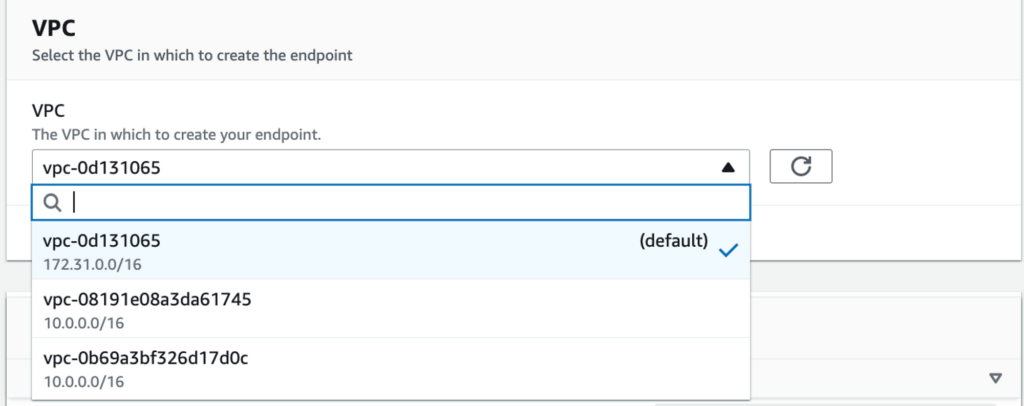
Task: Click the bold "VPC" section heading
Action: click(x=53, y=28)
